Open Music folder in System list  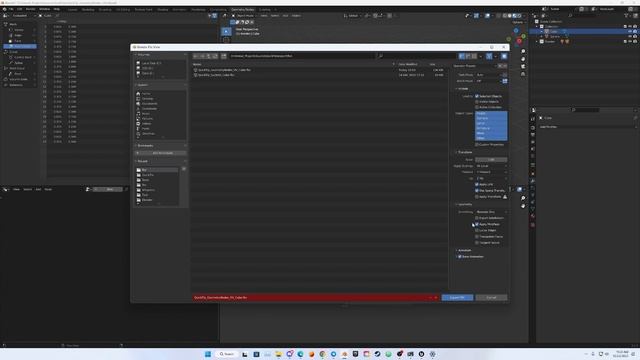[146, 113]
